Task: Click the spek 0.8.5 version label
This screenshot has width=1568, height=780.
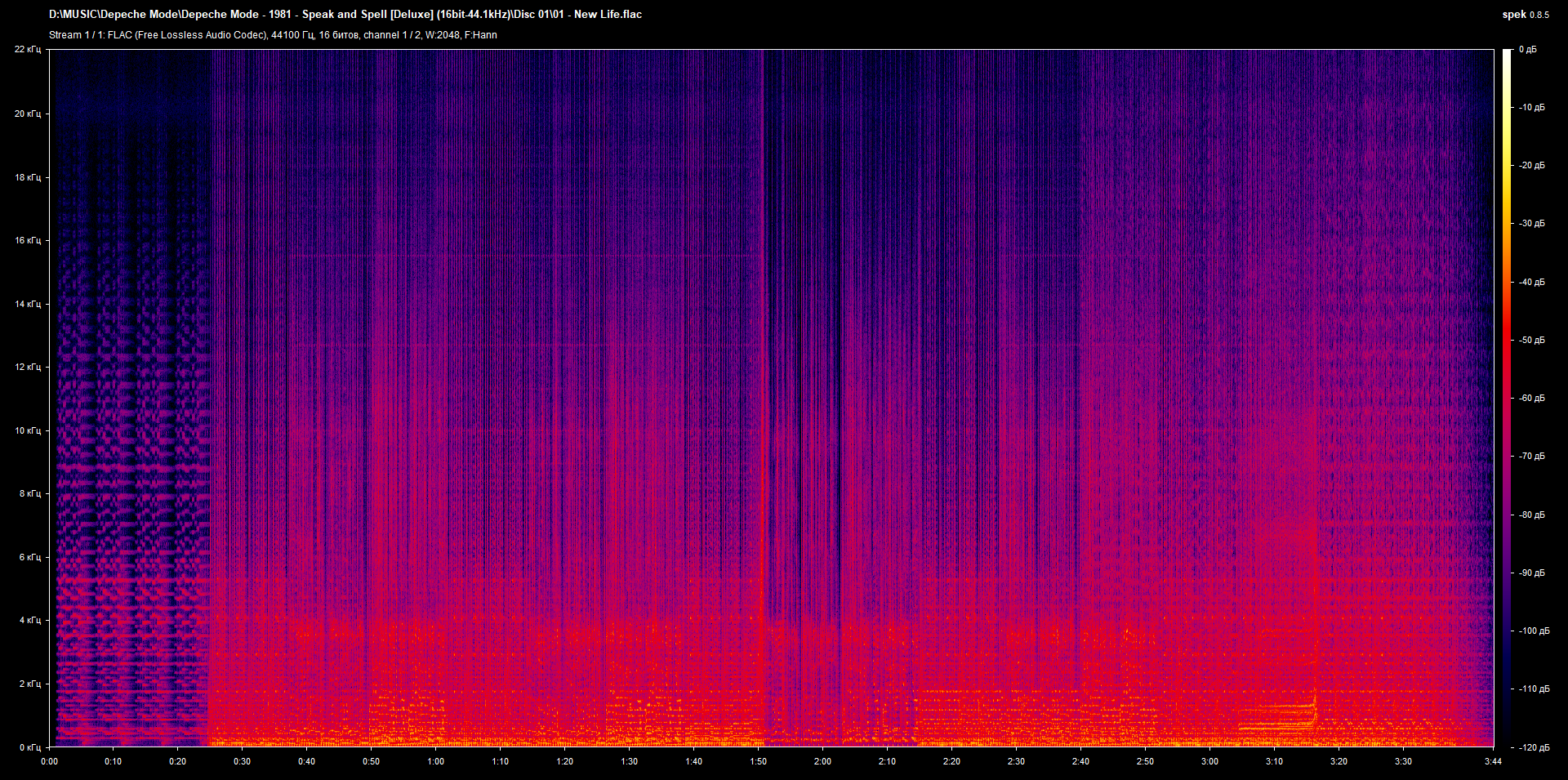Action: coord(1525,15)
